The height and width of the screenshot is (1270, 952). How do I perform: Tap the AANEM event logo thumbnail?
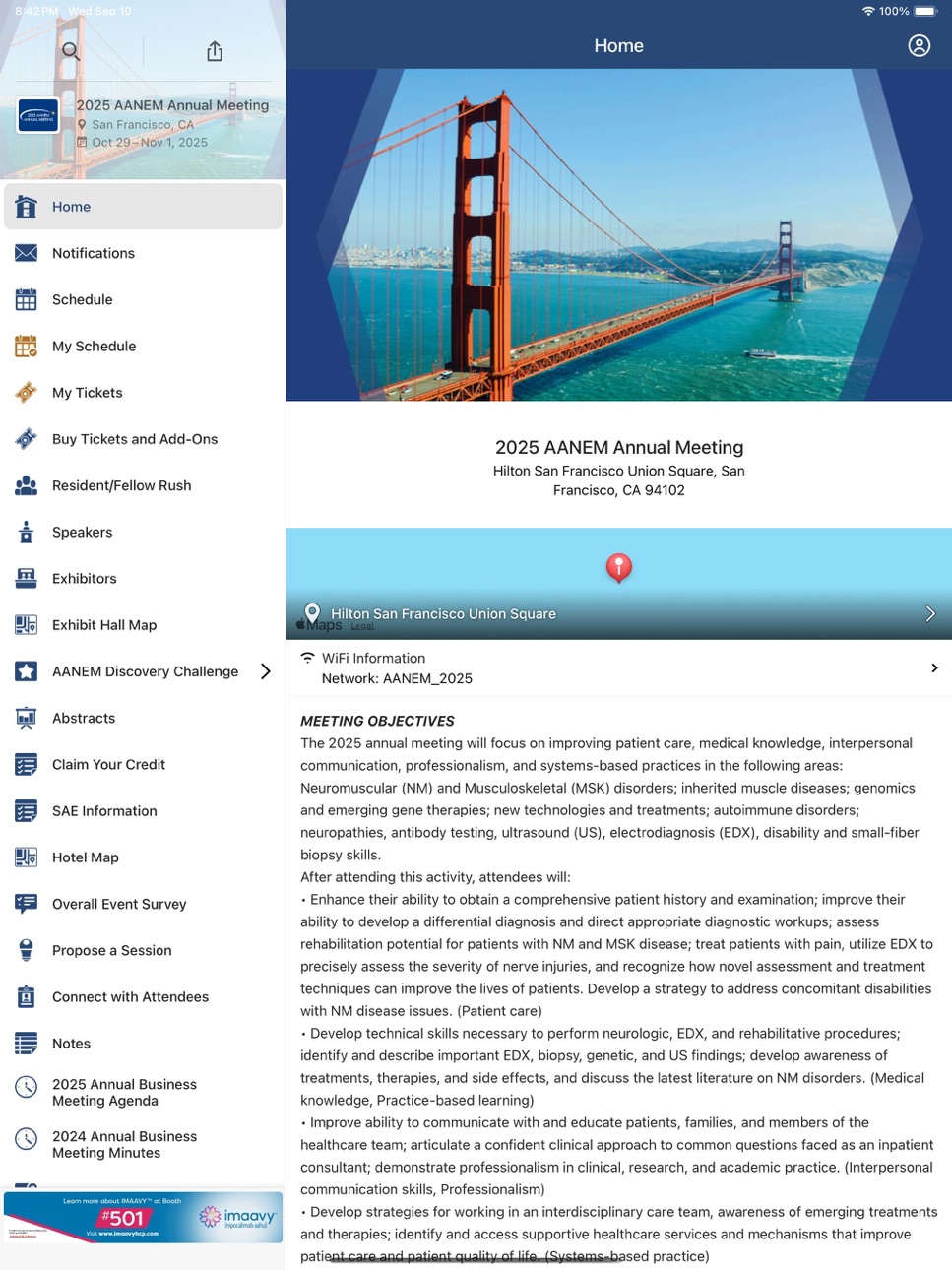pos(37,116)
